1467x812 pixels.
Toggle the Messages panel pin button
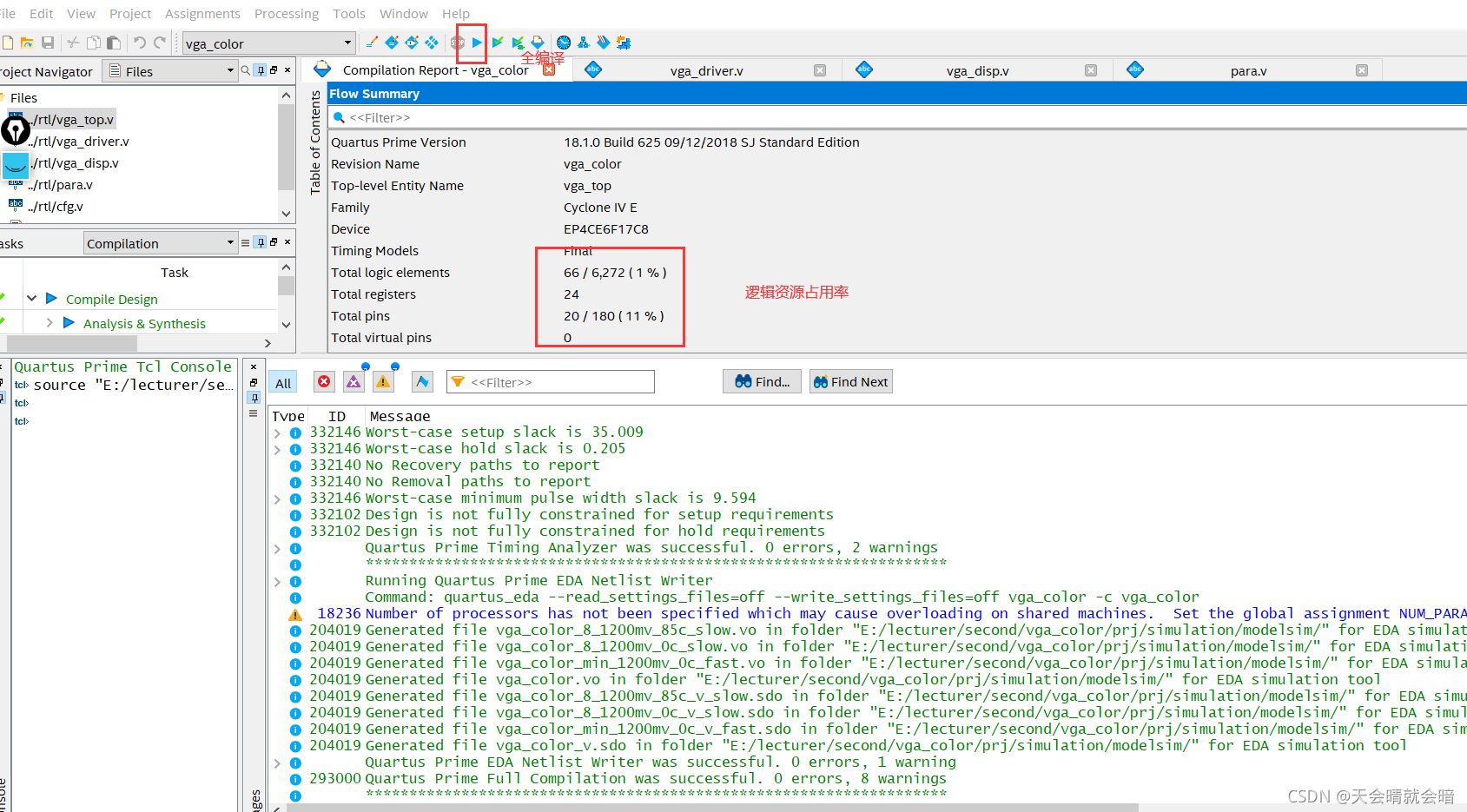click(x=254, y=398)
